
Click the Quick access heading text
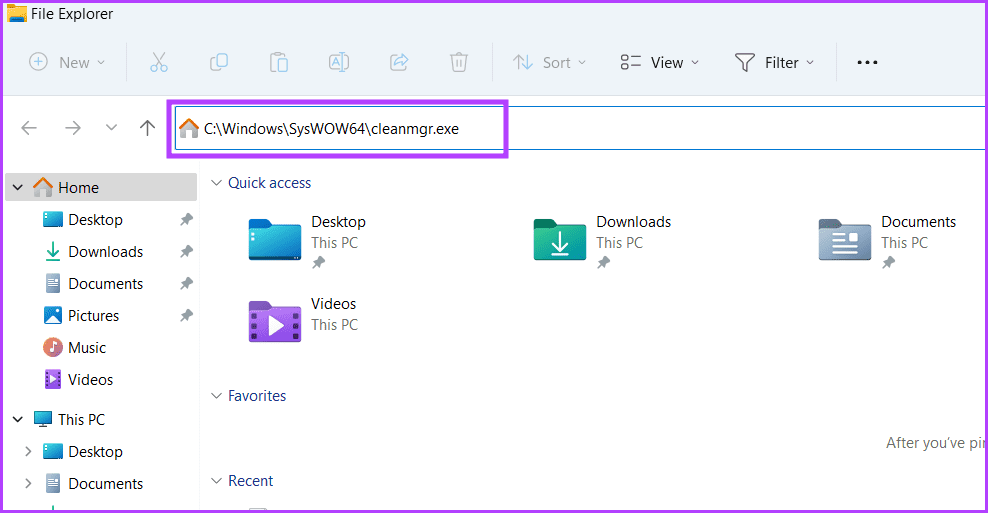pos(269,183)
